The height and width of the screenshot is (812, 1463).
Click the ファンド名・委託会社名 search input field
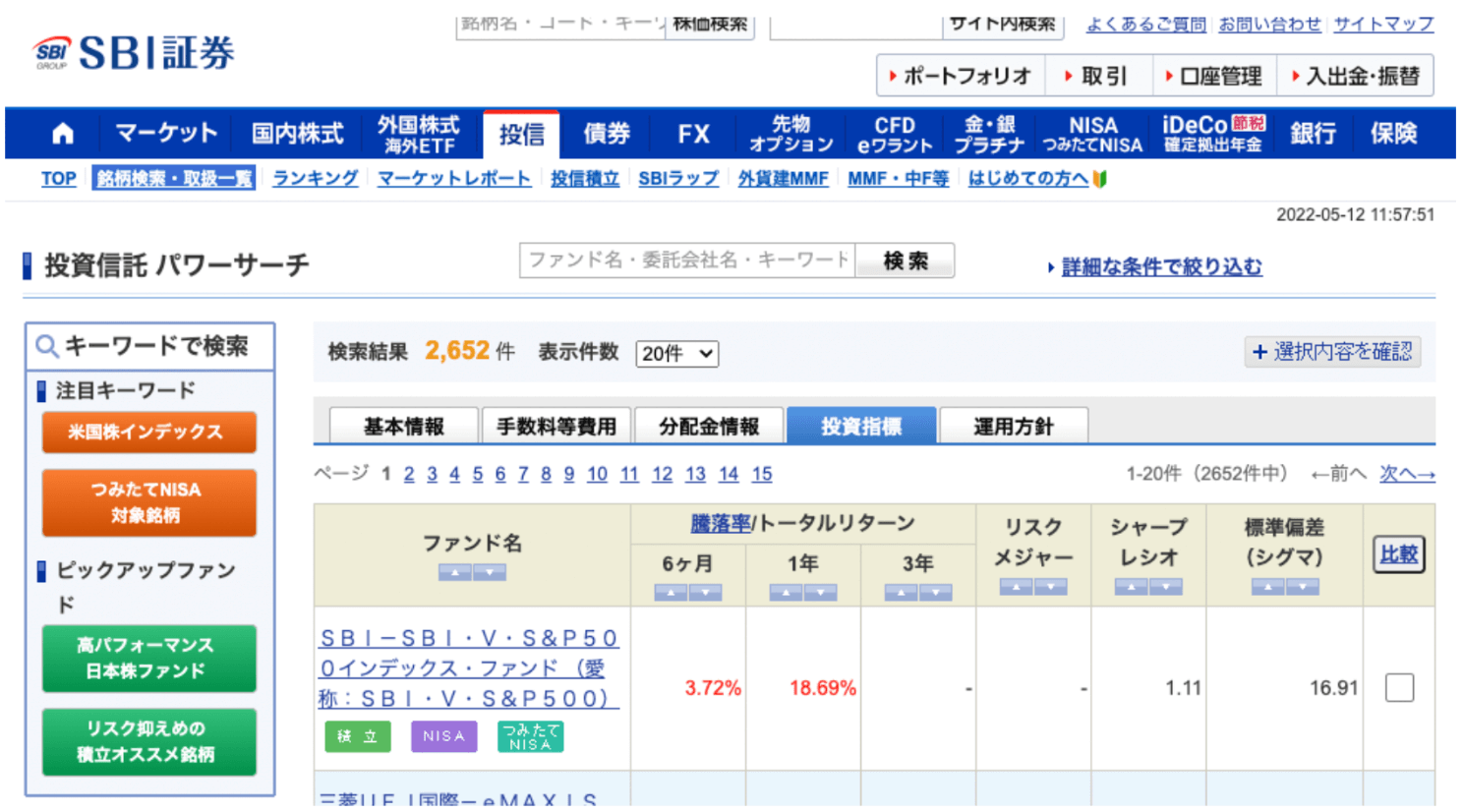[690, 260]
